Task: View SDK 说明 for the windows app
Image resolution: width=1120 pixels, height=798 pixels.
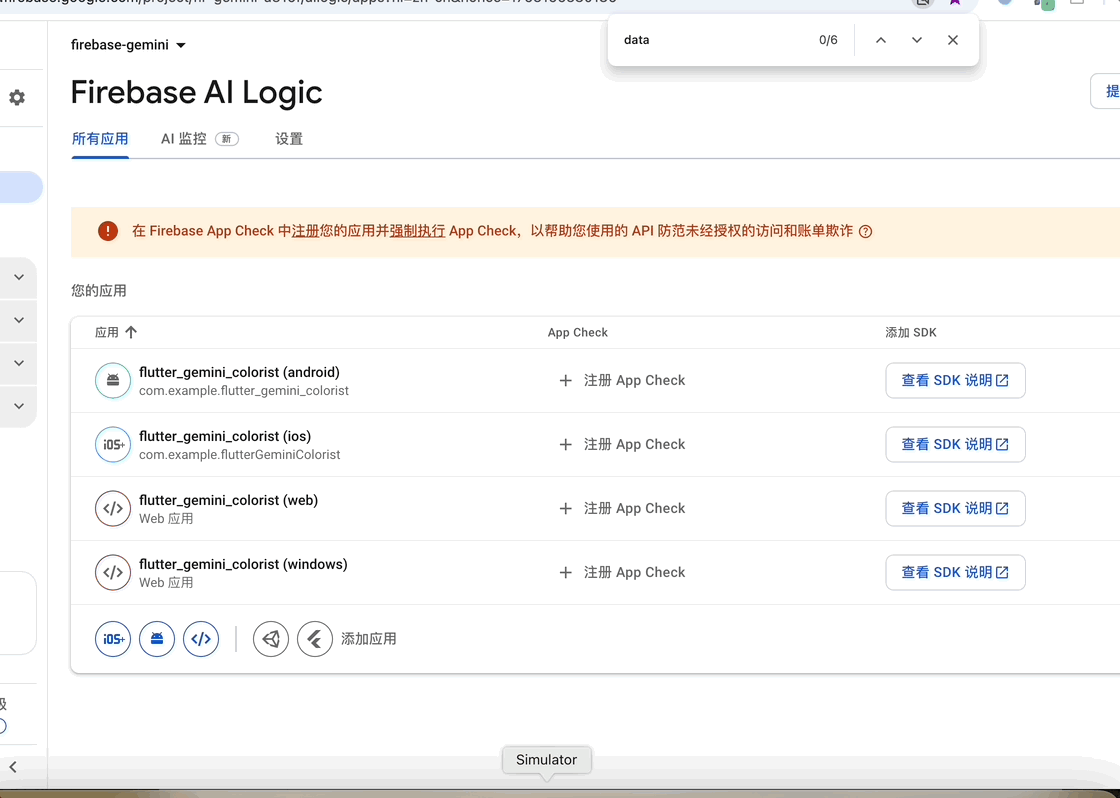Action: [955, 572]
